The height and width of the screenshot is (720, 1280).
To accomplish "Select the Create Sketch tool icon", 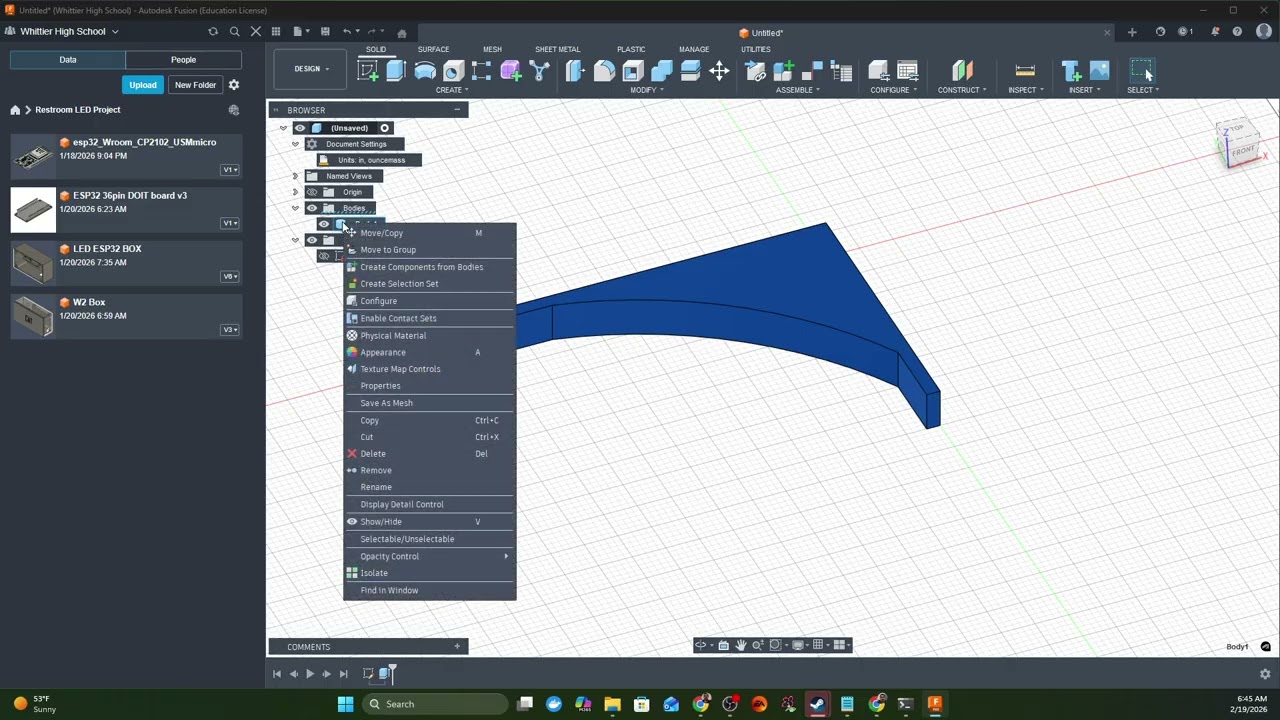I will coord(367,70).
